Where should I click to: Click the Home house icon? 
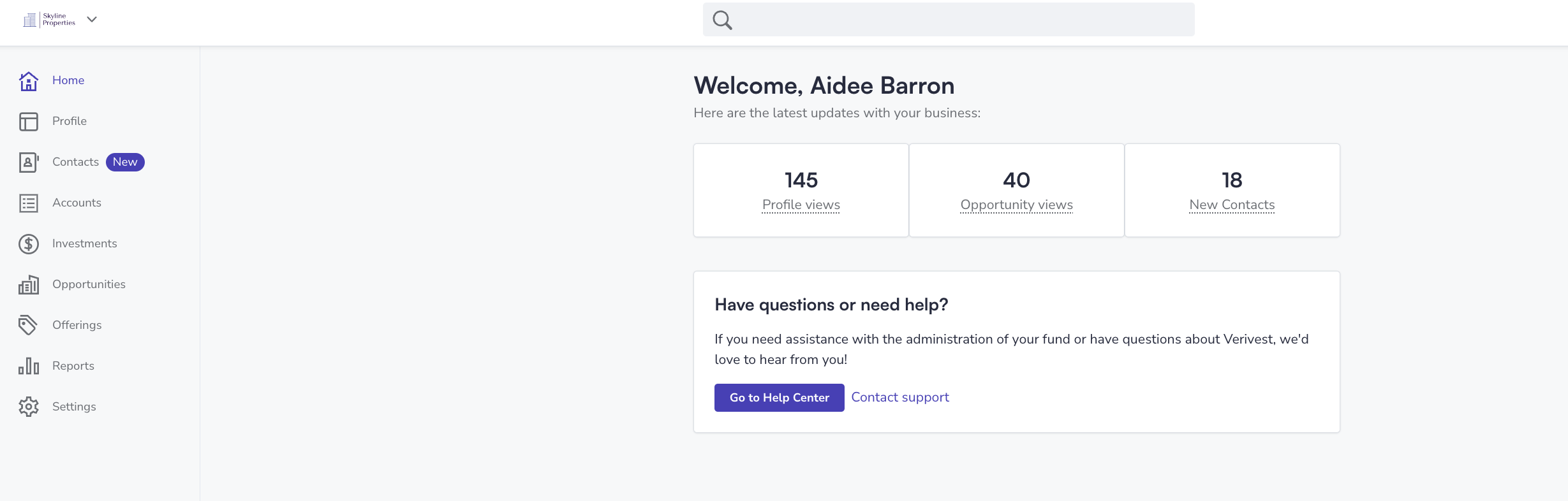(x=29, y=81)
